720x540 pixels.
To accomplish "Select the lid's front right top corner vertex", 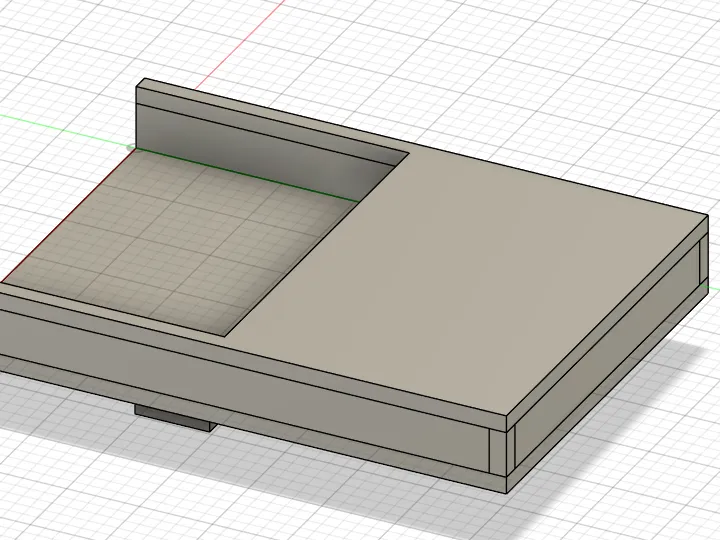I will (506, 417).
